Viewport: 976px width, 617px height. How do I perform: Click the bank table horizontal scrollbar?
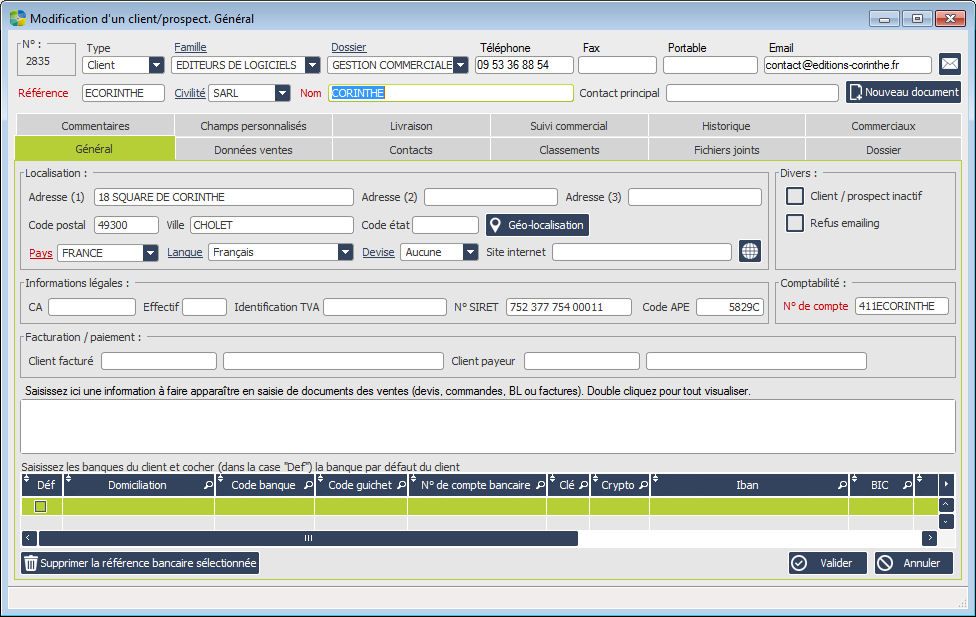click(x=308, y=538)
